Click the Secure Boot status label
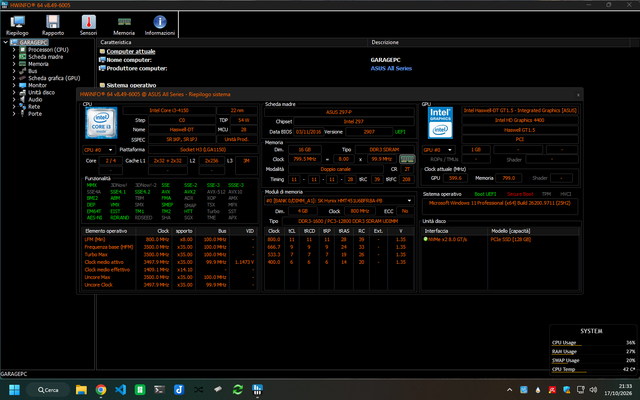640x400 pixels. [x=520, y=194]
